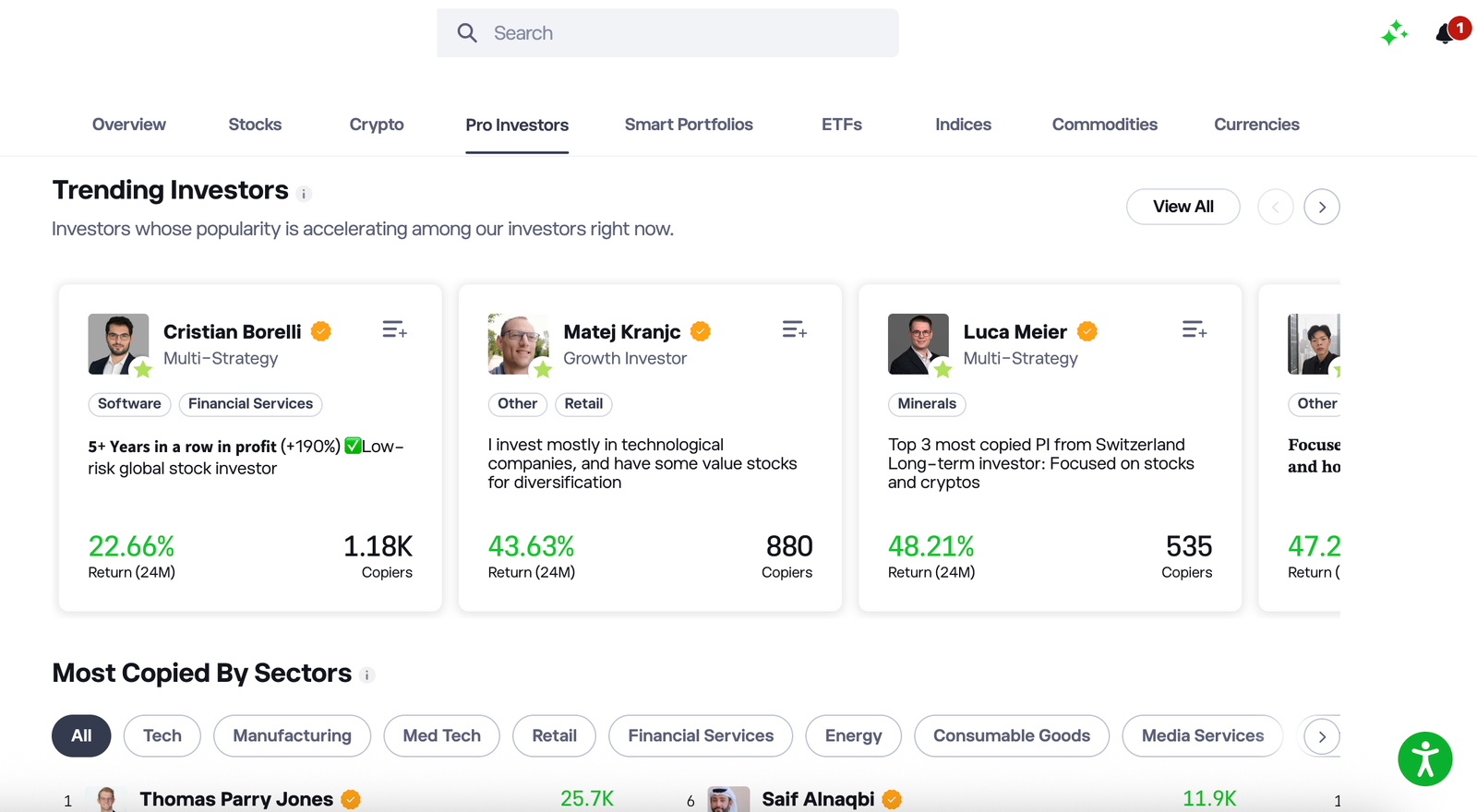Switch to the Crypto tab
This screenshot has height=812, width=1477.
point(377,125)
